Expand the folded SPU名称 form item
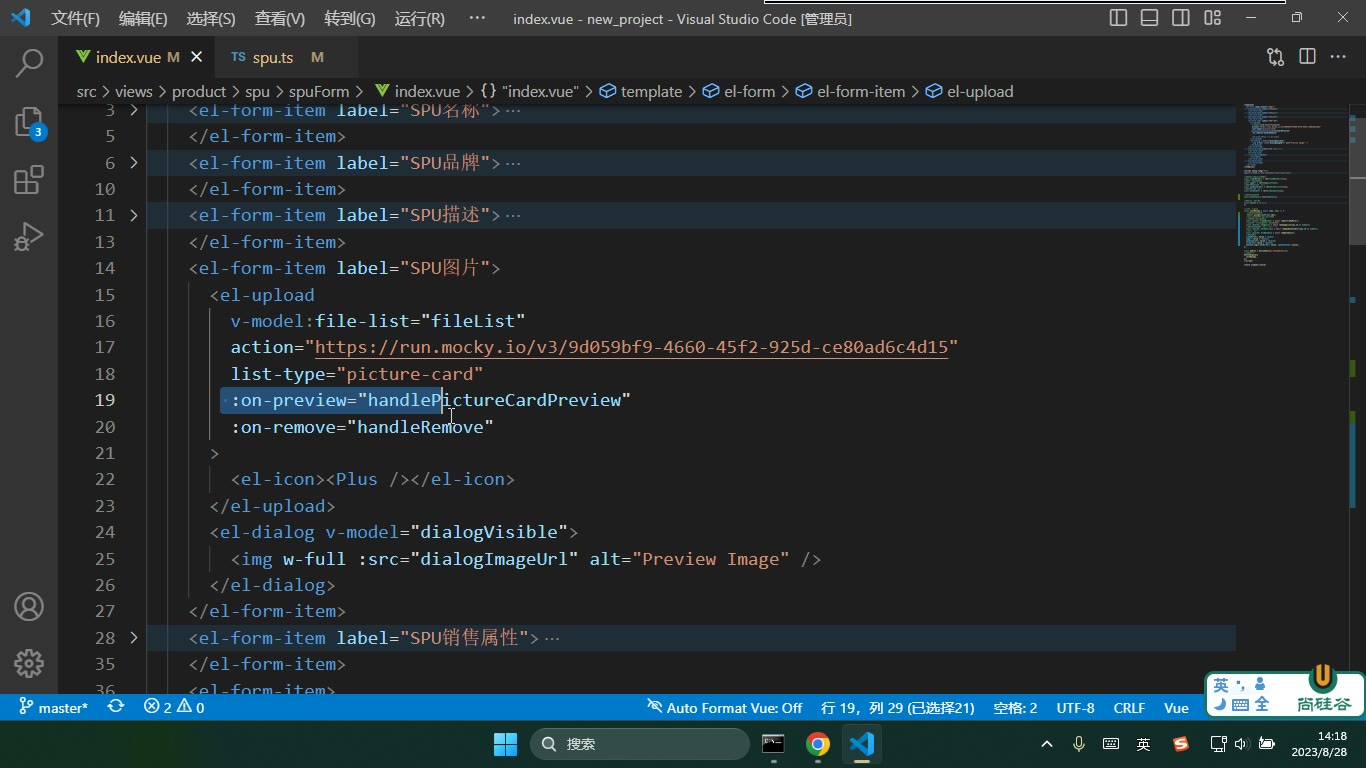The width and height of the screenshot is (1366, 768). [134, 110]
